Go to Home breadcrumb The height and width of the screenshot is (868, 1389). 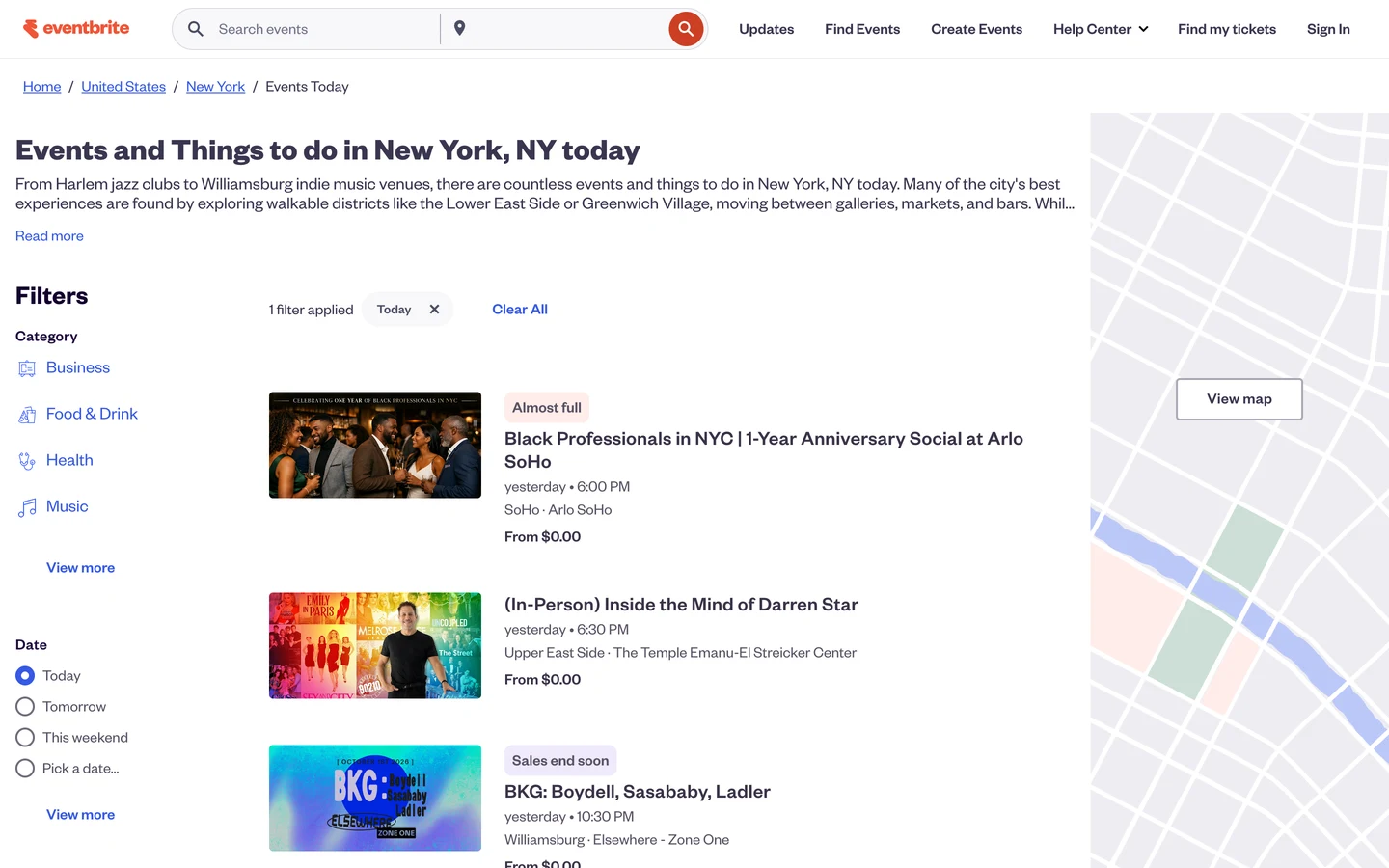(x=42, y=87)
